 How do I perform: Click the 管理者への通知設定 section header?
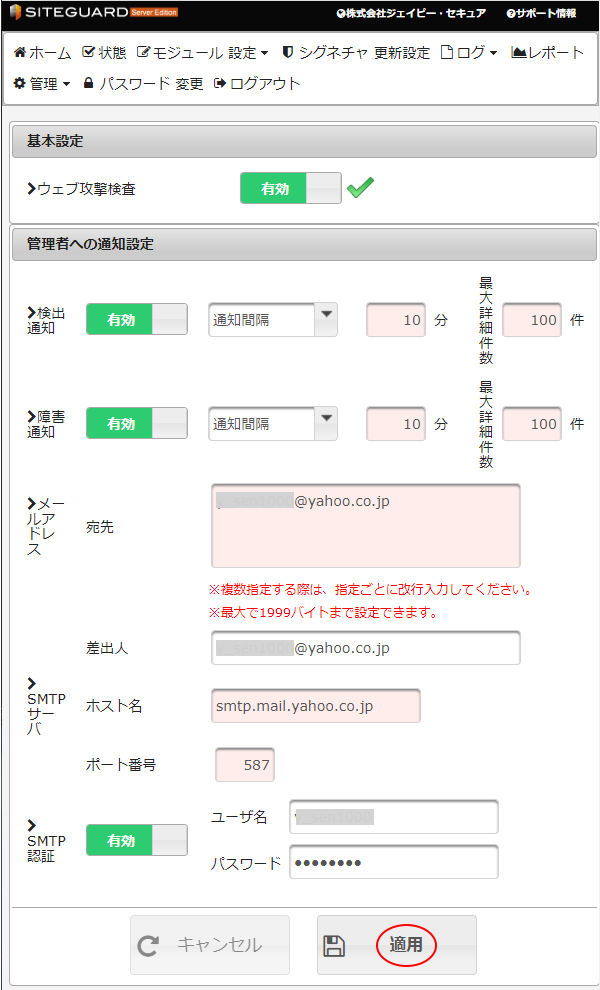[304, 244]
